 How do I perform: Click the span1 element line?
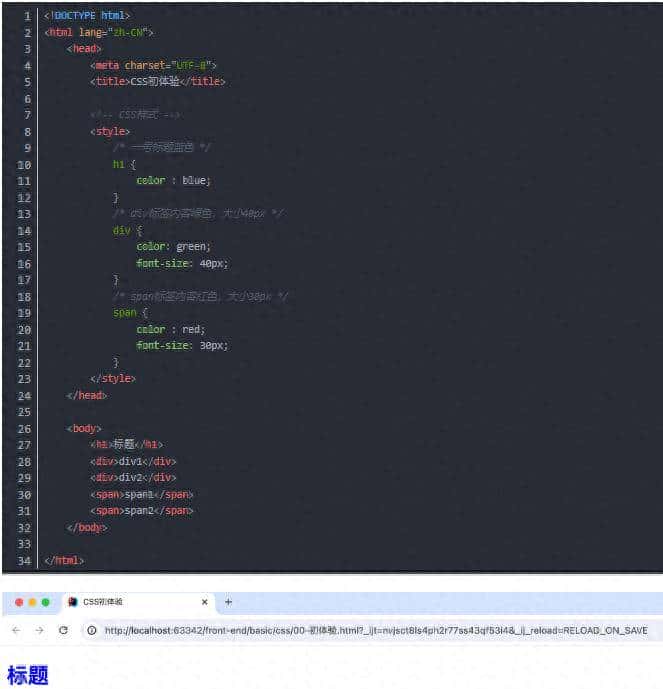pos(142,494)
